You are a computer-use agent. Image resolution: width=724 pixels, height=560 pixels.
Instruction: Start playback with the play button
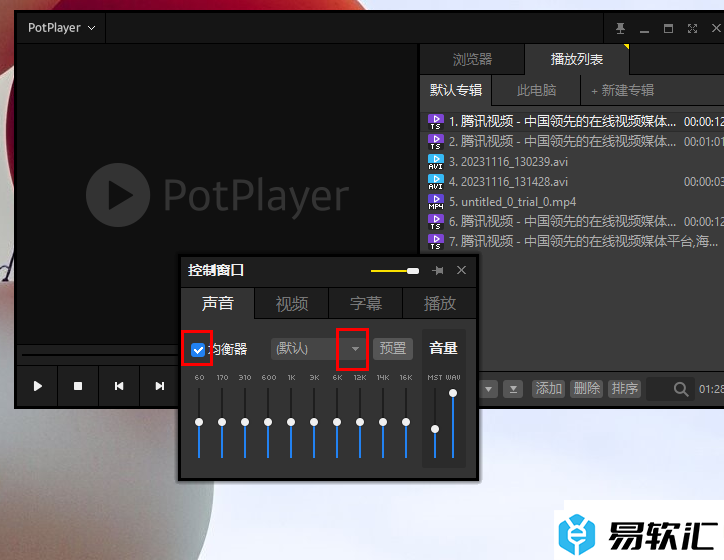tap(37, 386)
